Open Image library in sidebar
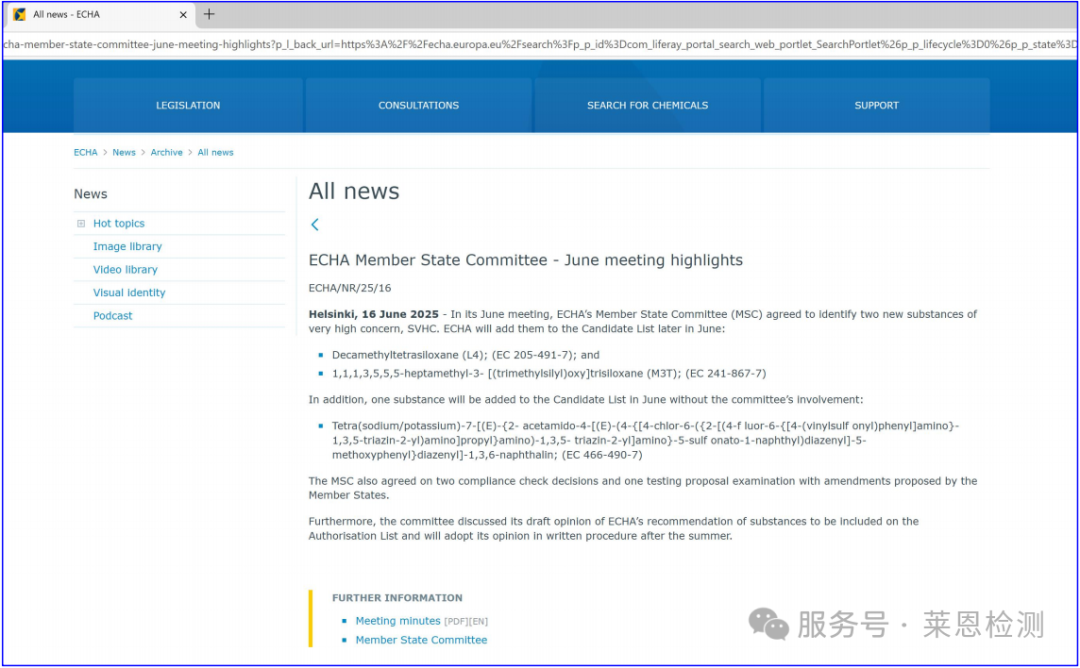Screen dimensions: 1080x668 coord(127,247)
